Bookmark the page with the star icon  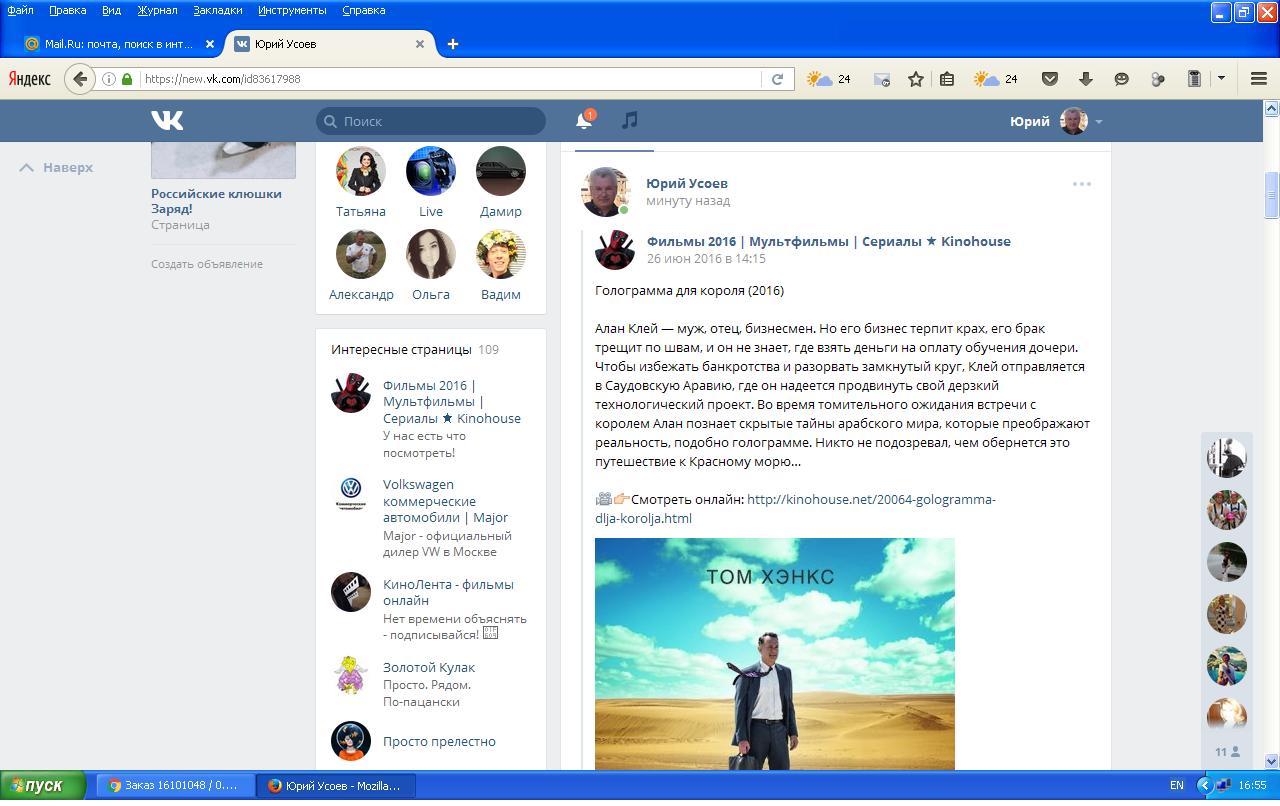pos(915,79)
